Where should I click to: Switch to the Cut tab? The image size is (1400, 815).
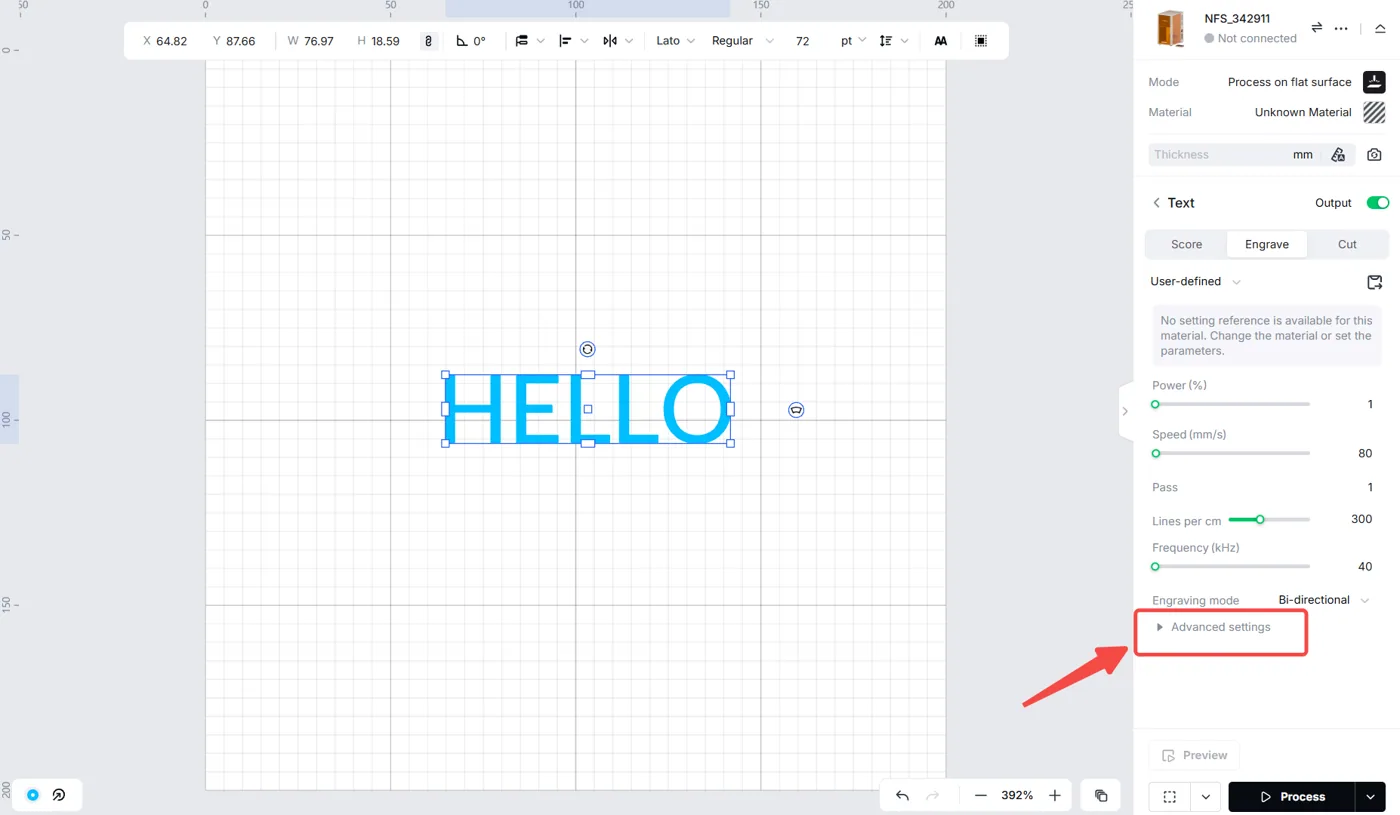(x=1347, y=244)
